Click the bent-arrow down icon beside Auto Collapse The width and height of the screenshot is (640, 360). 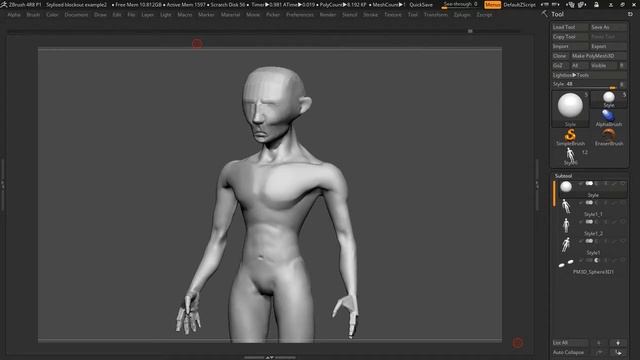618,352
